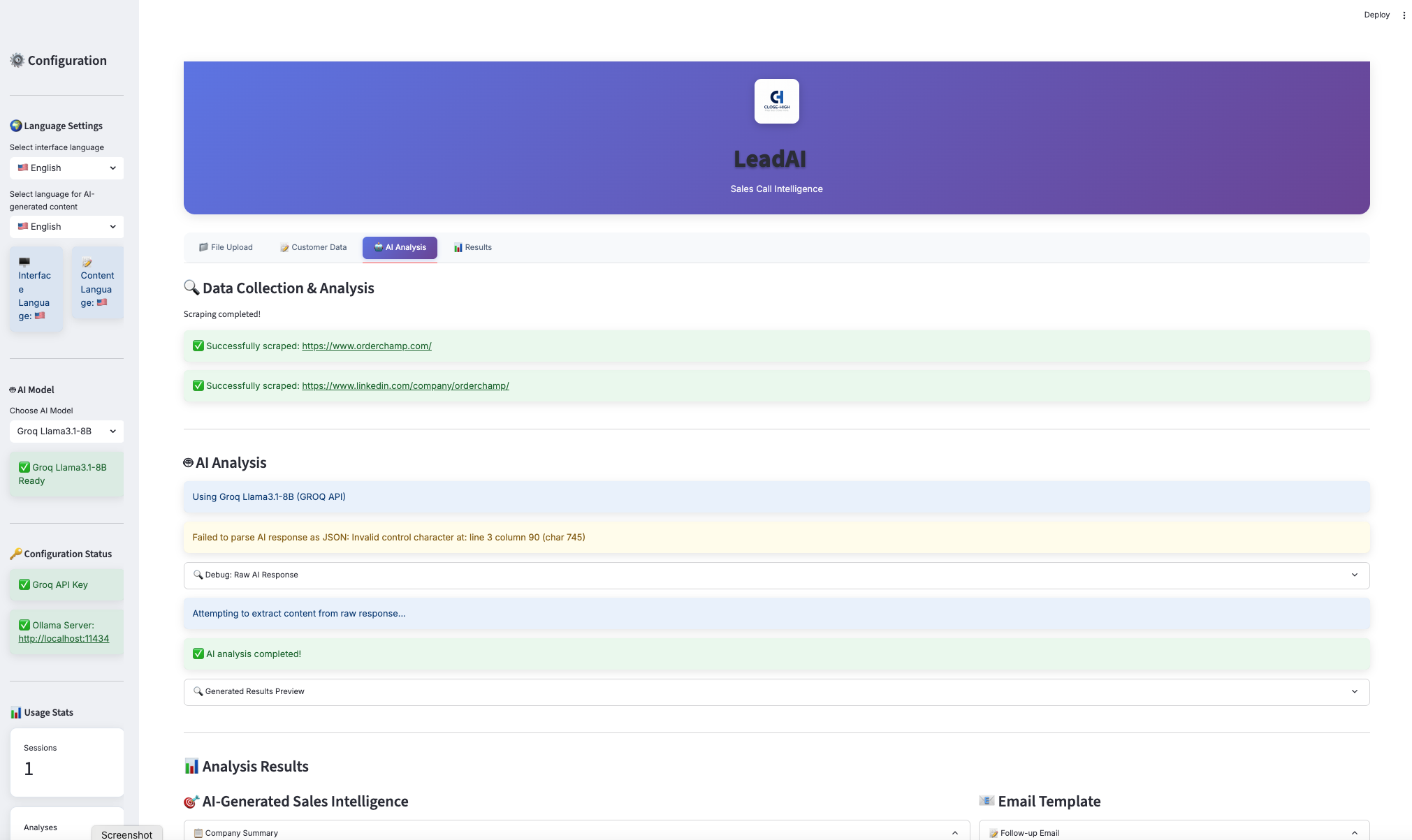Click the Configuration gear icon
The height and width of the screenshot is (840, 1412).
[17, 61]
